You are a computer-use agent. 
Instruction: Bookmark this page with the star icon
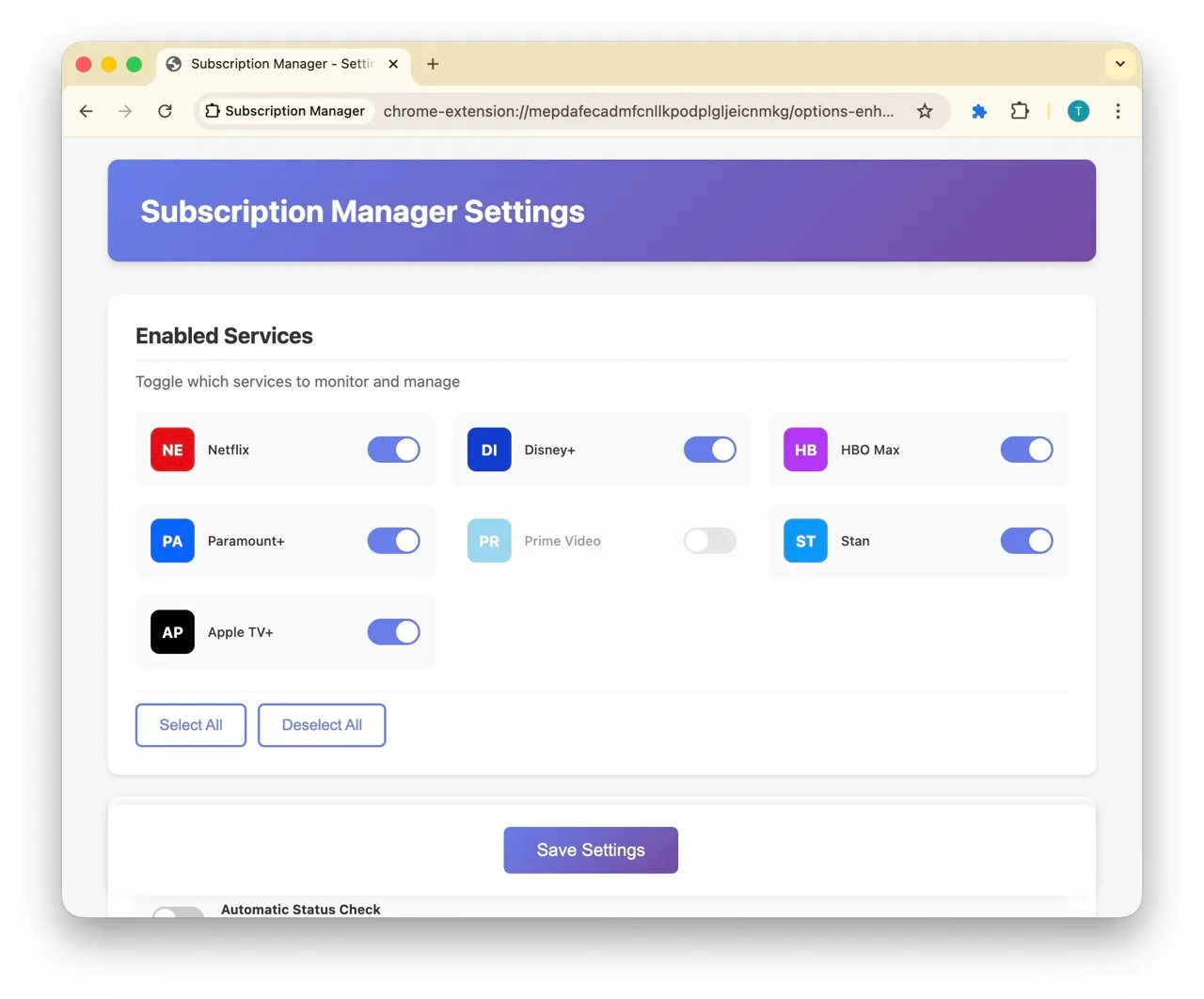tap(925, 111)
